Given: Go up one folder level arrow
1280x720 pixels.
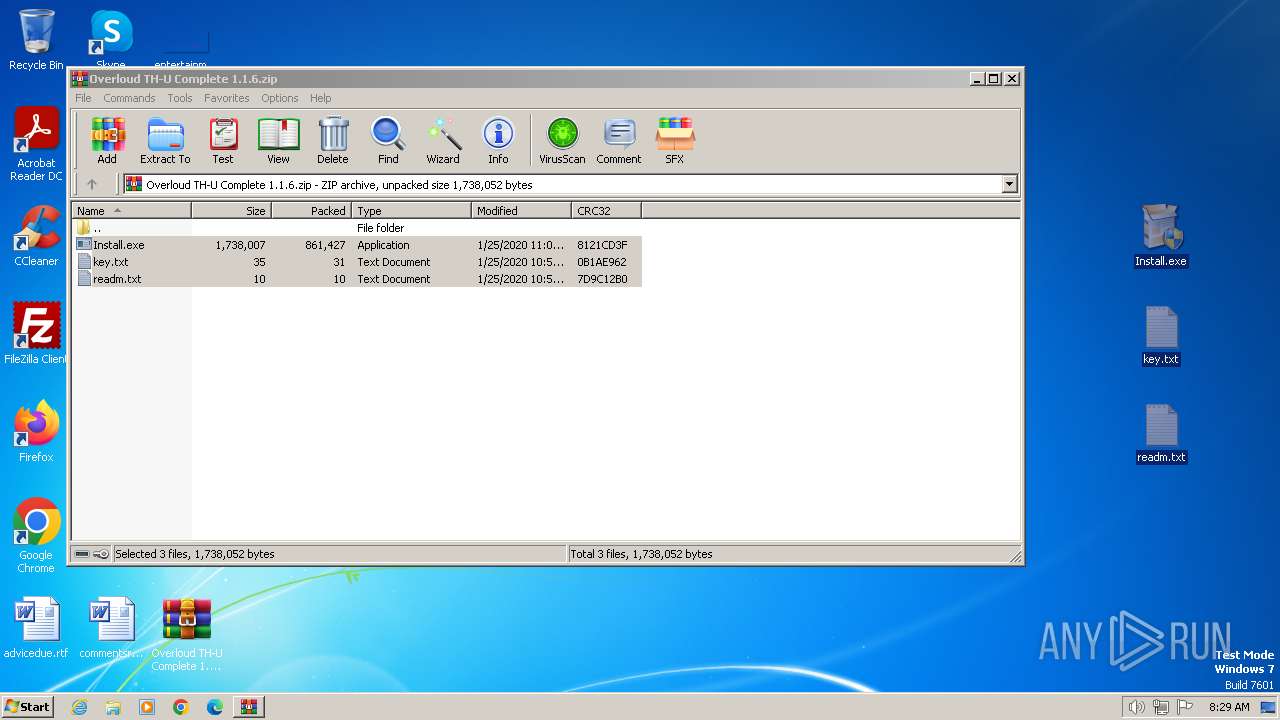Looking at the screenshot, I should 92,184.
